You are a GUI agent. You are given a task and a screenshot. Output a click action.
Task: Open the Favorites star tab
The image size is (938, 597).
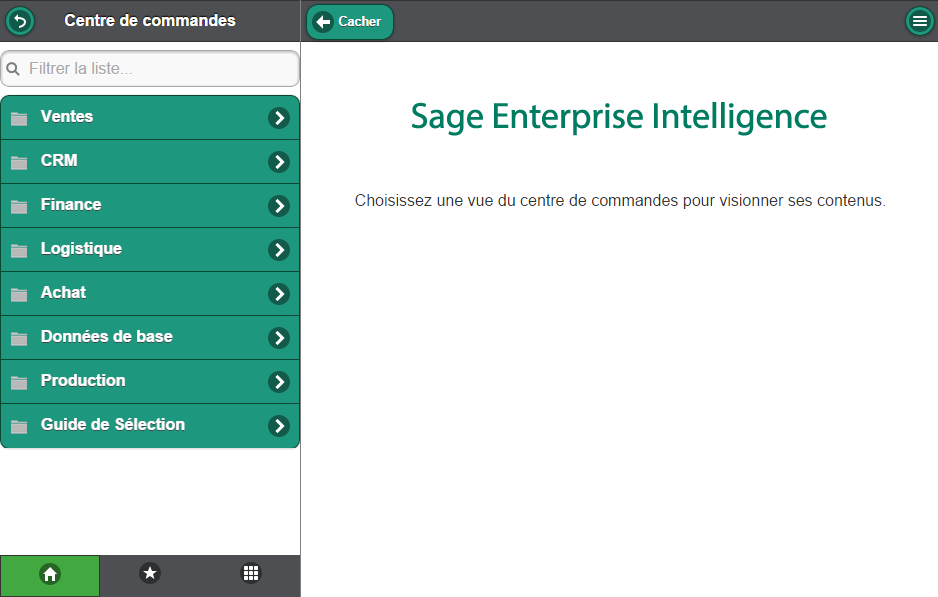pyautogui.click(x=150, y=574)
